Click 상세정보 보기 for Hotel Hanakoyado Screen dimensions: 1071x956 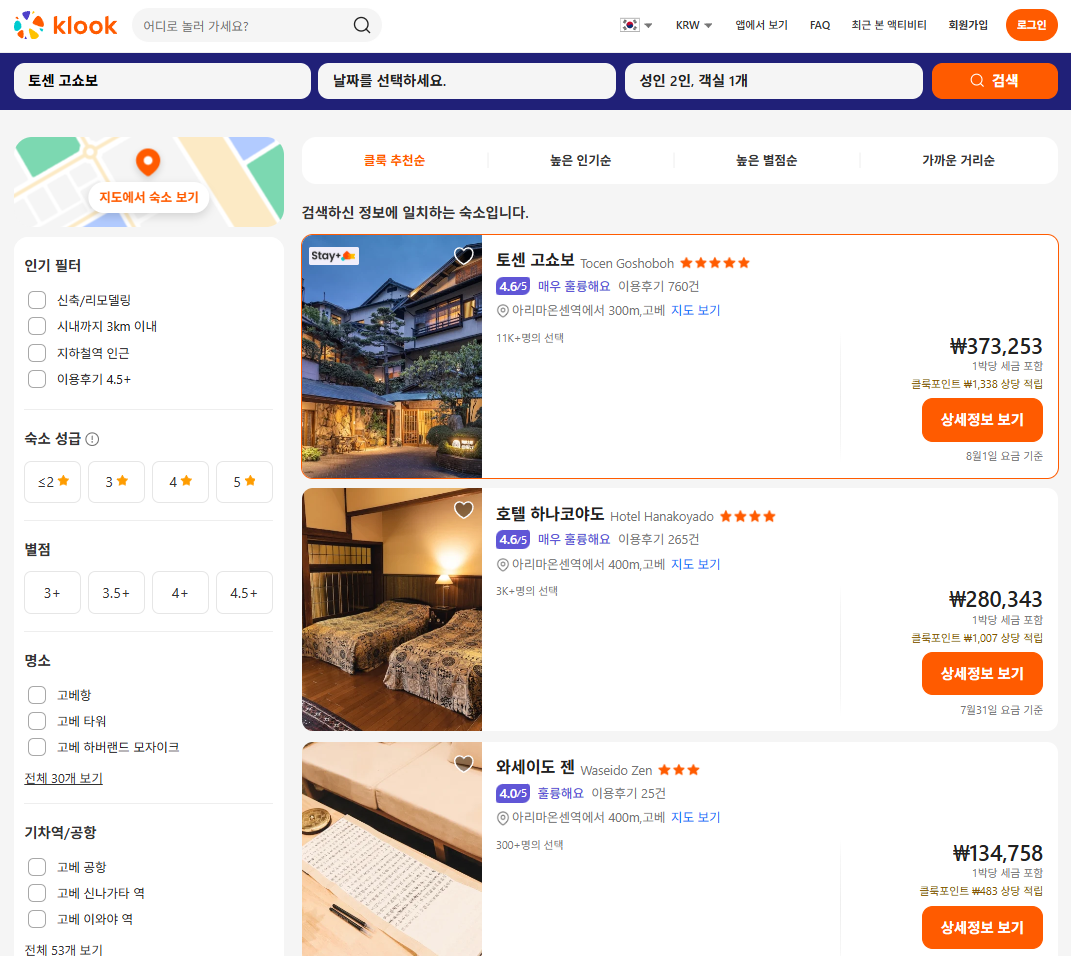coord(982,674)
